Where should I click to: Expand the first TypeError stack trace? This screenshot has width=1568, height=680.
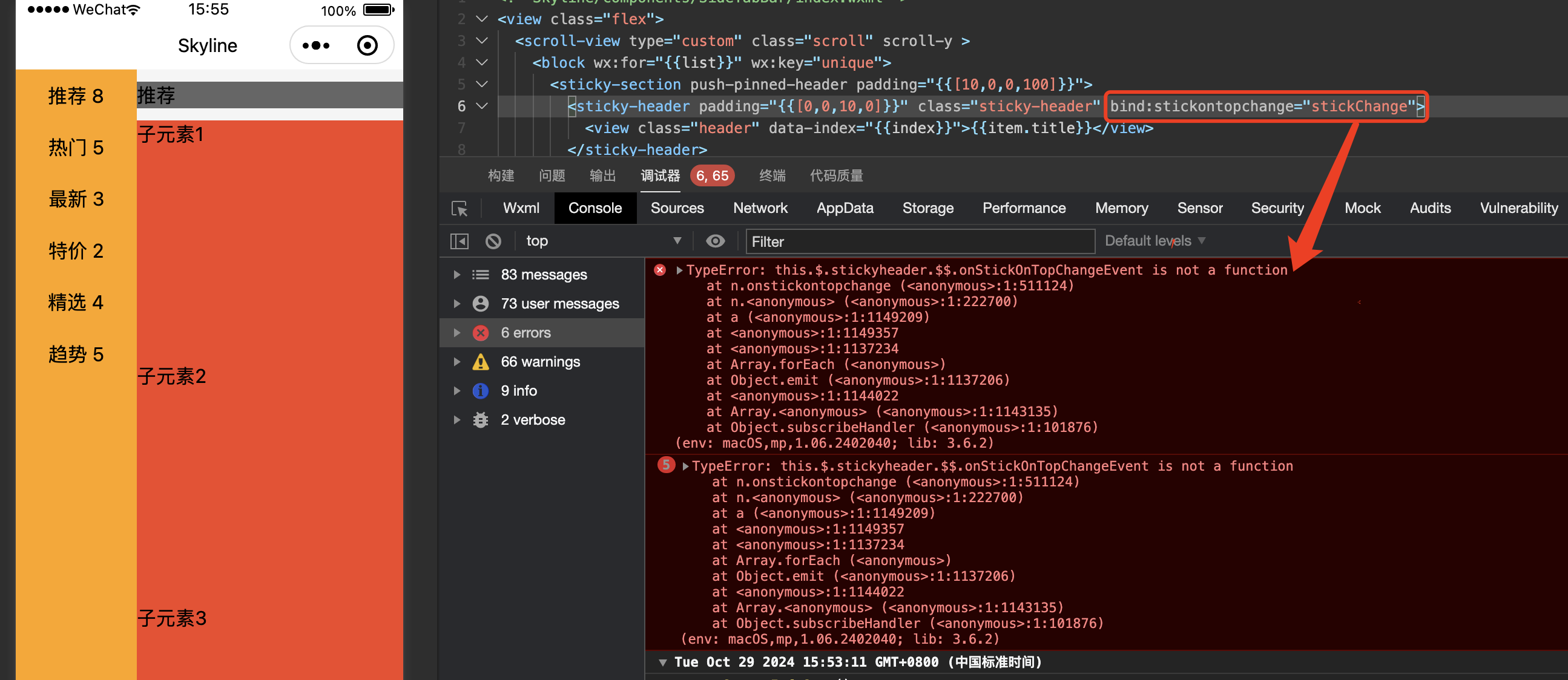click(x=679, y=270)
